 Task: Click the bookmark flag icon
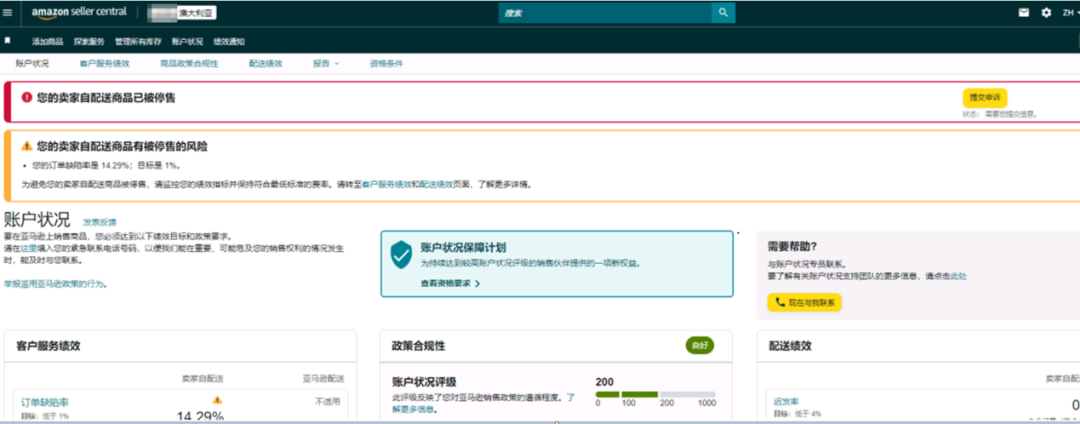[8, 41]
